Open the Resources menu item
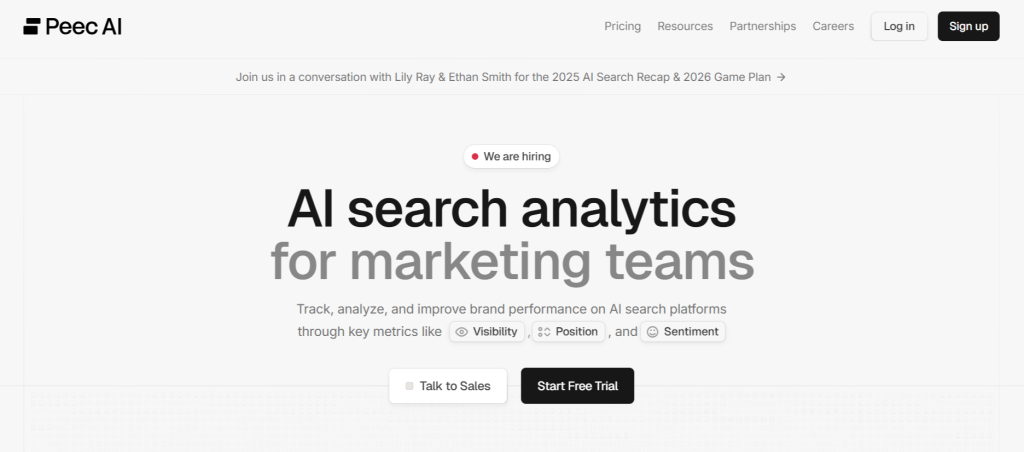 685,26
